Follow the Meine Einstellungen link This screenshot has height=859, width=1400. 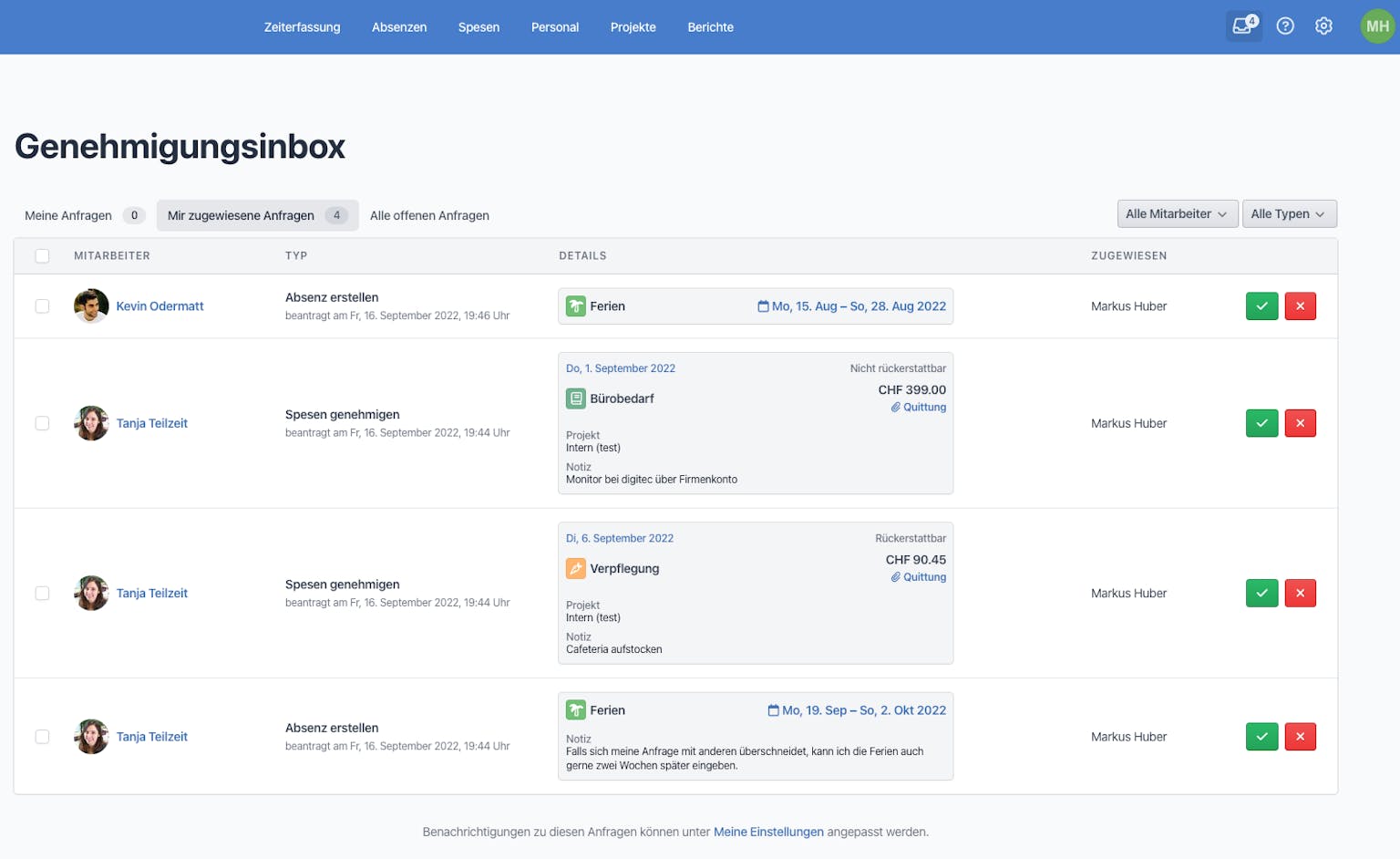click(768, 832)
